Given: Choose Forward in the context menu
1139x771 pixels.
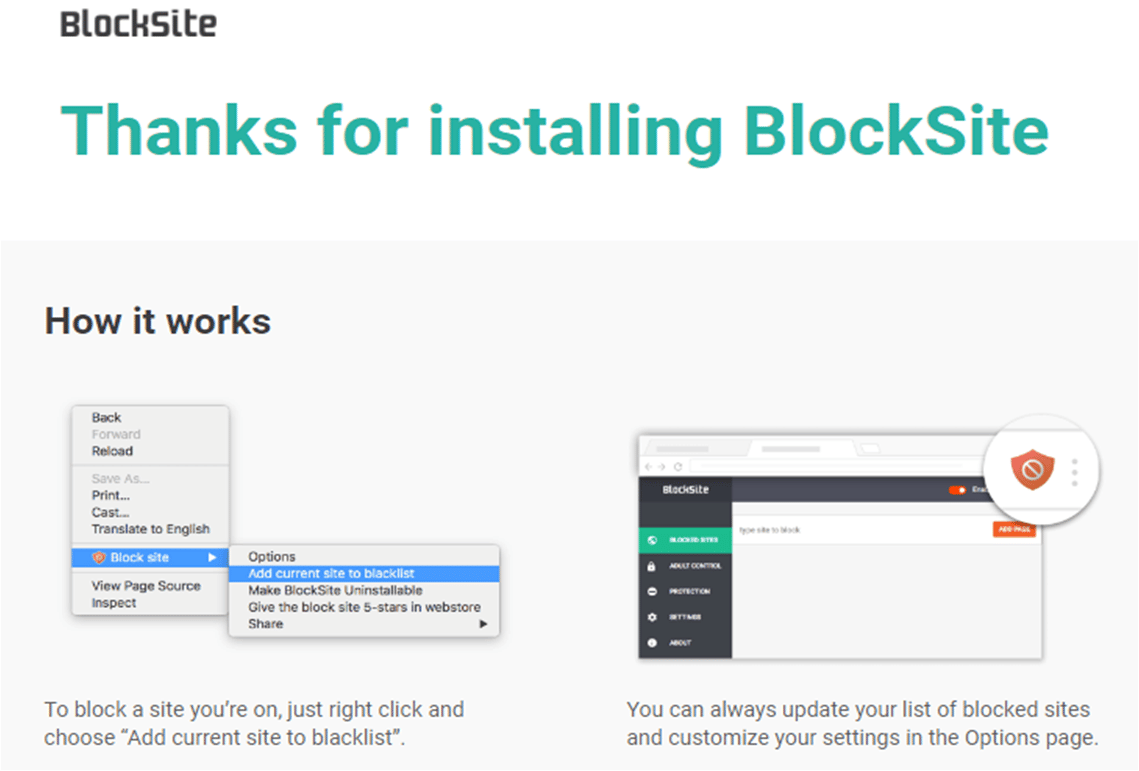Looking at the screenshot, I should [116, 435].
